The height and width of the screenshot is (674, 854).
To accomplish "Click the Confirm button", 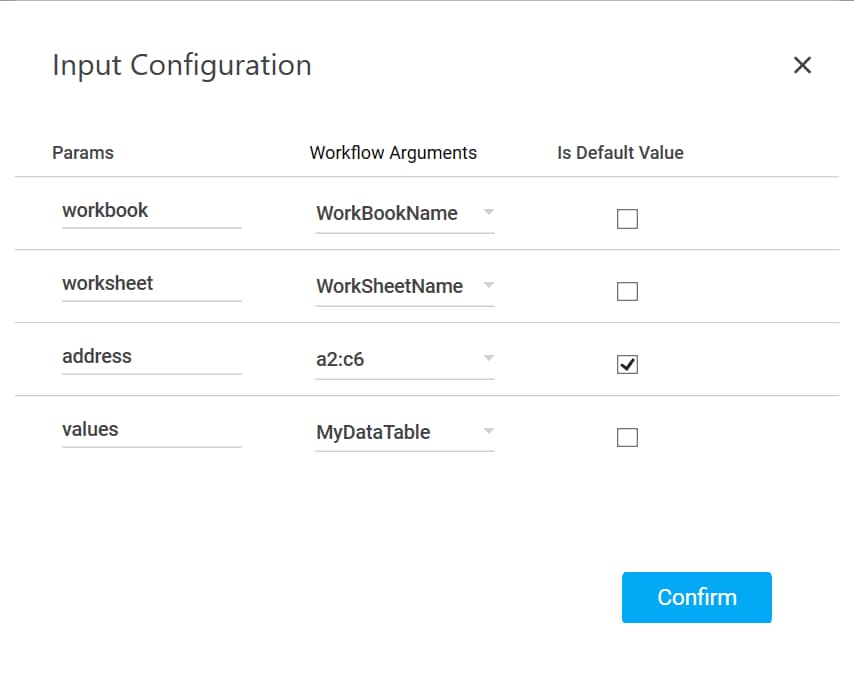I will [697, 597].
